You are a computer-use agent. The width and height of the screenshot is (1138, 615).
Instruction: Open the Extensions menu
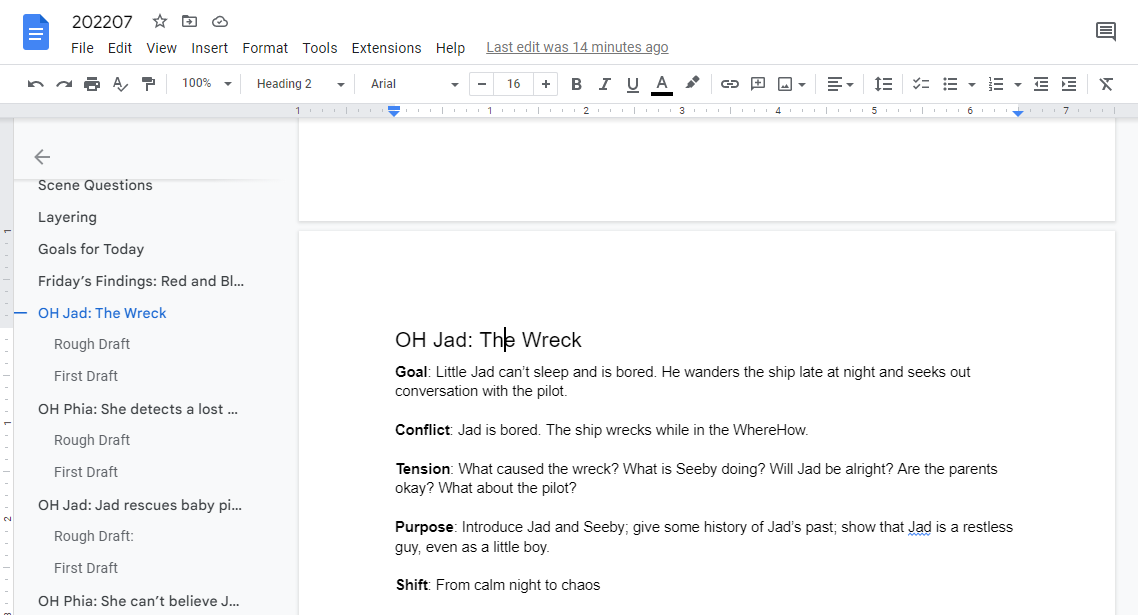pyautogui.click(x=386, y=48)
